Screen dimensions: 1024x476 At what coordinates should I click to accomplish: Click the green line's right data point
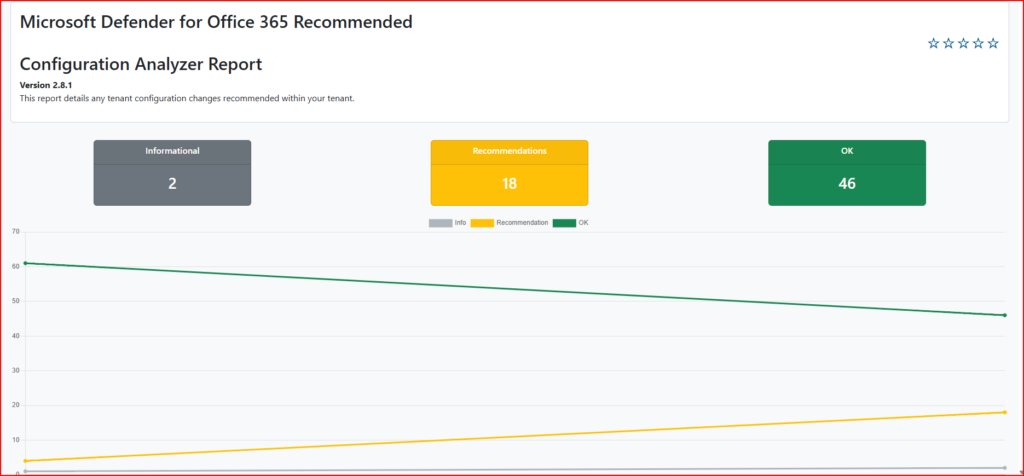(1004, 315)
